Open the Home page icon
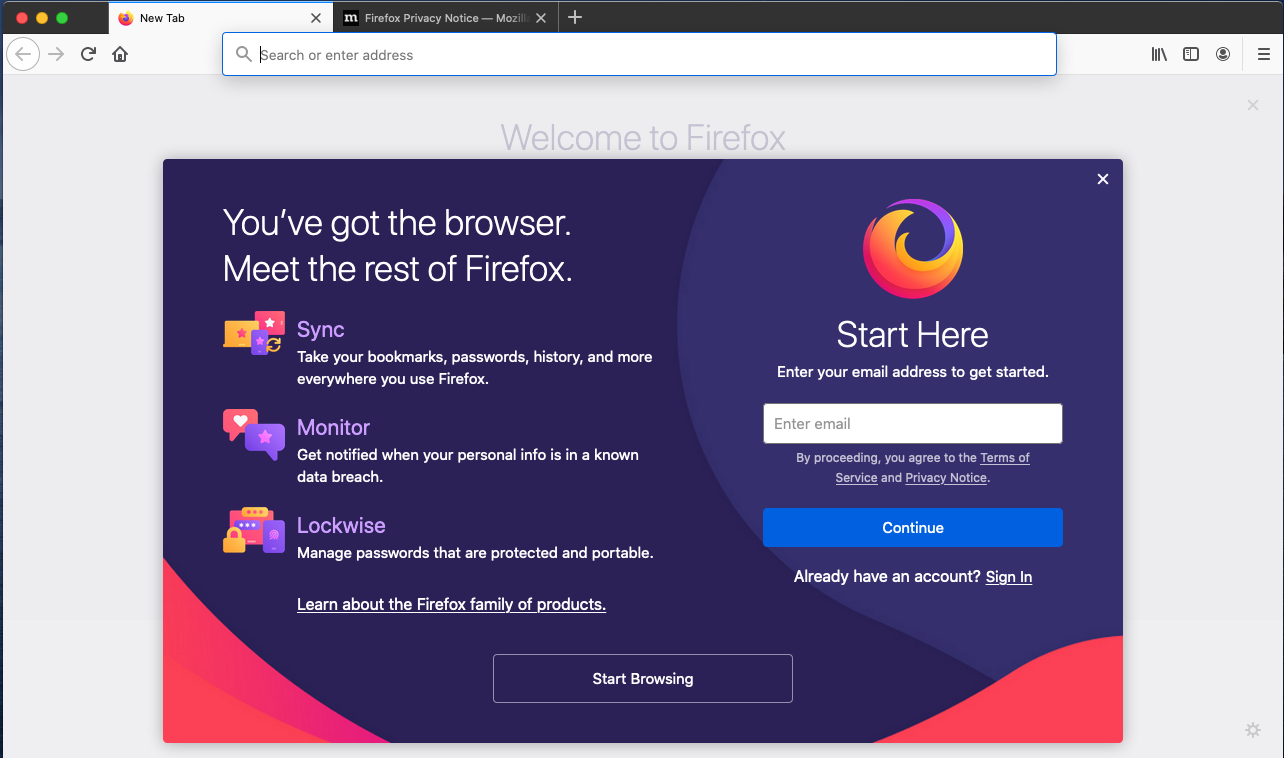1284x758 pixels. (x=120, y=54)
